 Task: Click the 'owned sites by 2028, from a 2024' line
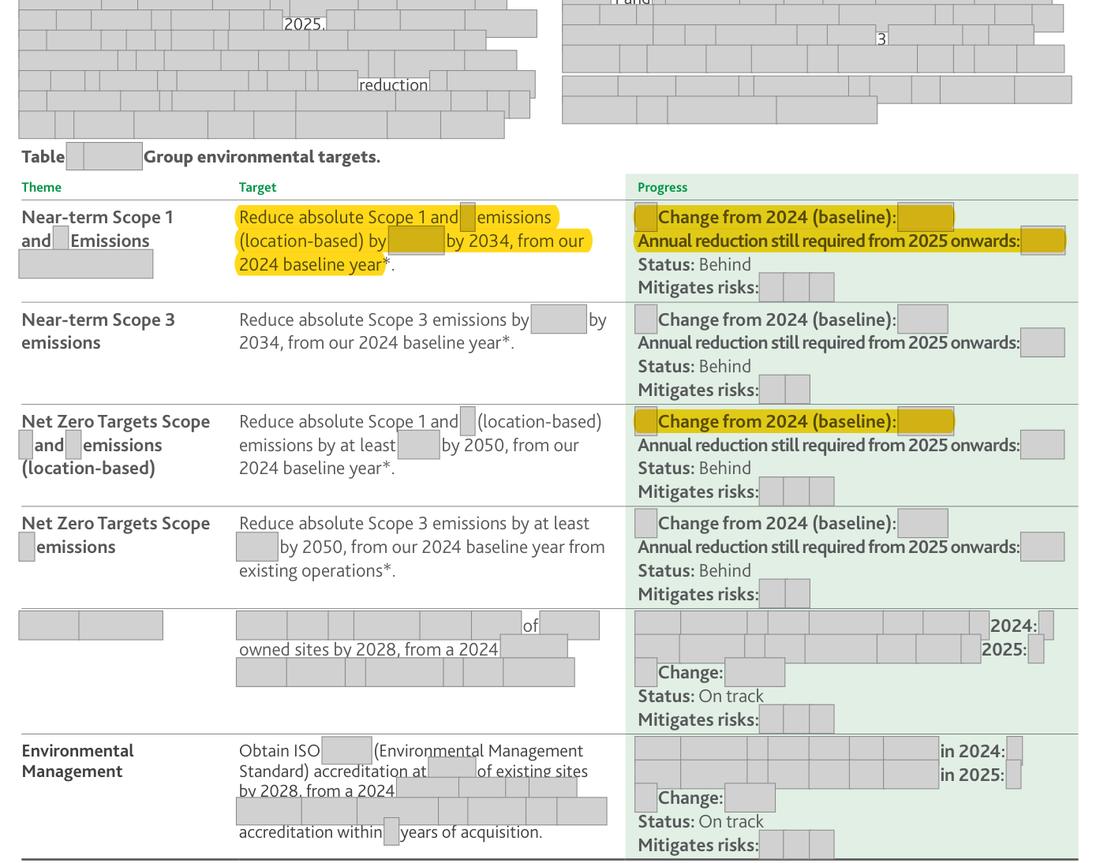[x=368, y=650]
